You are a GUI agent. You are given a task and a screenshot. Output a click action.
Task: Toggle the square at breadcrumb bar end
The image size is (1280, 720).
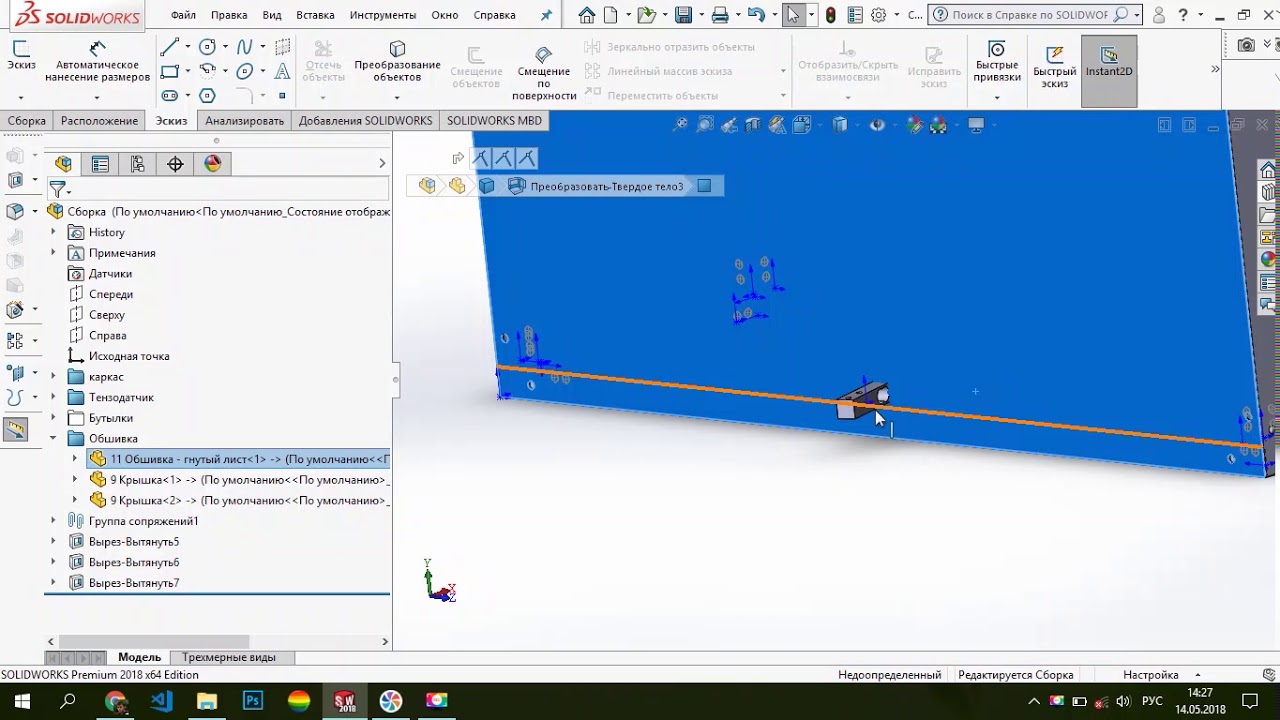[x=704, y=186]
